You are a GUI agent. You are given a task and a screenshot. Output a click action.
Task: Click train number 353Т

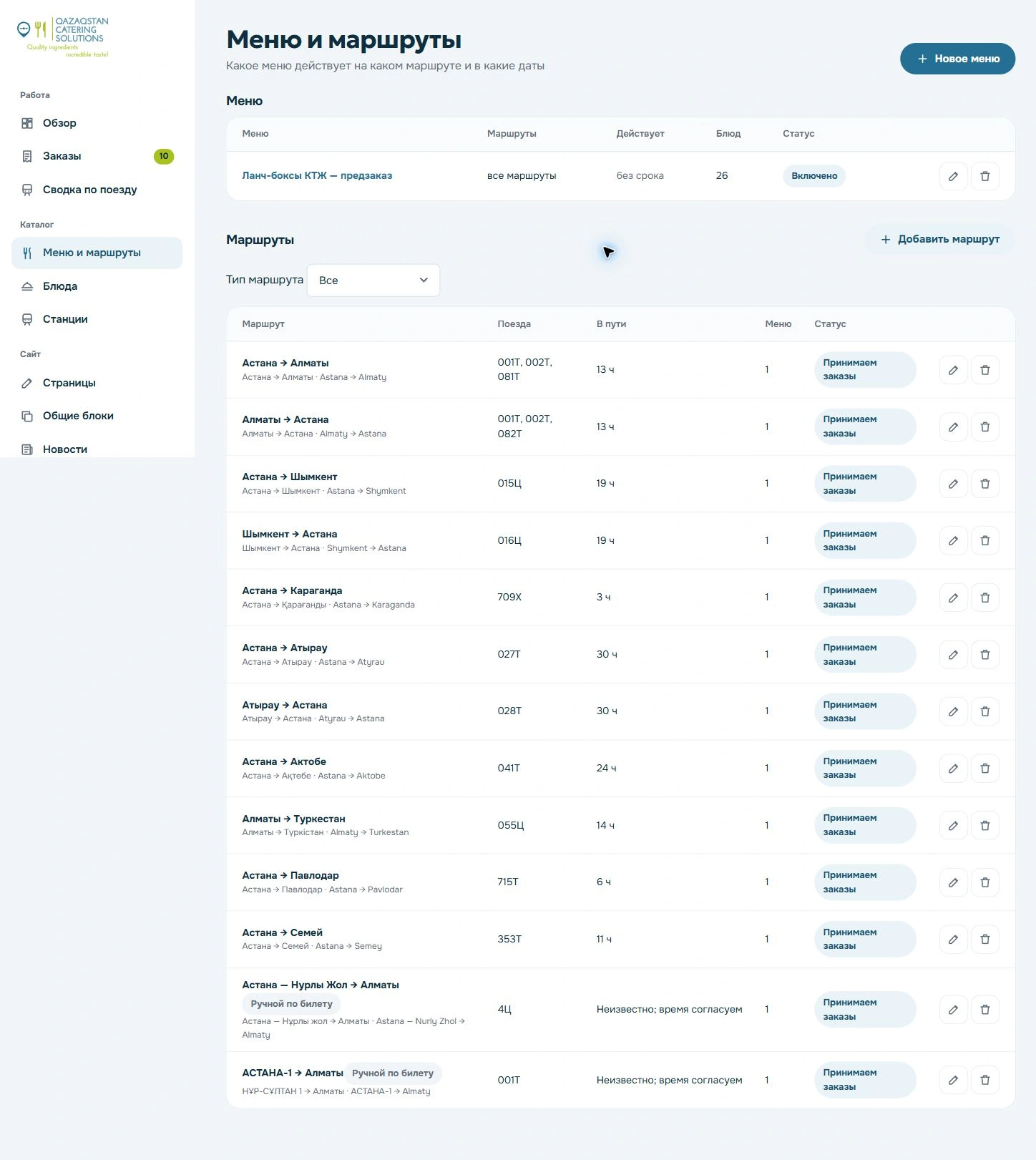[x=509, y=939]
